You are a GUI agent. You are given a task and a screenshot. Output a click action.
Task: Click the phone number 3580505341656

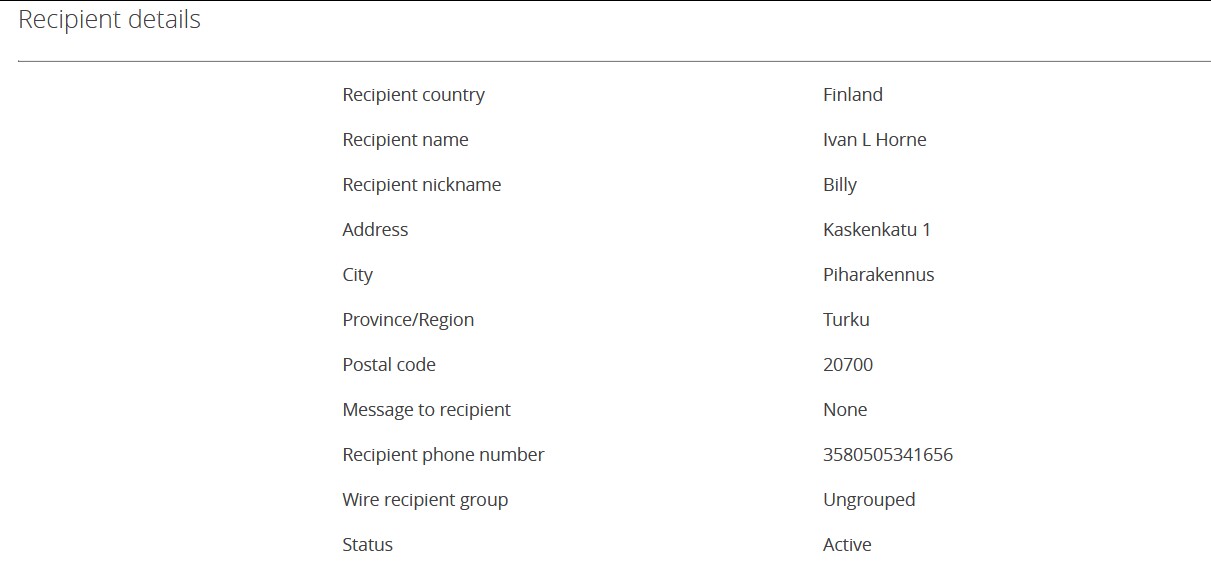coord(887,455)
